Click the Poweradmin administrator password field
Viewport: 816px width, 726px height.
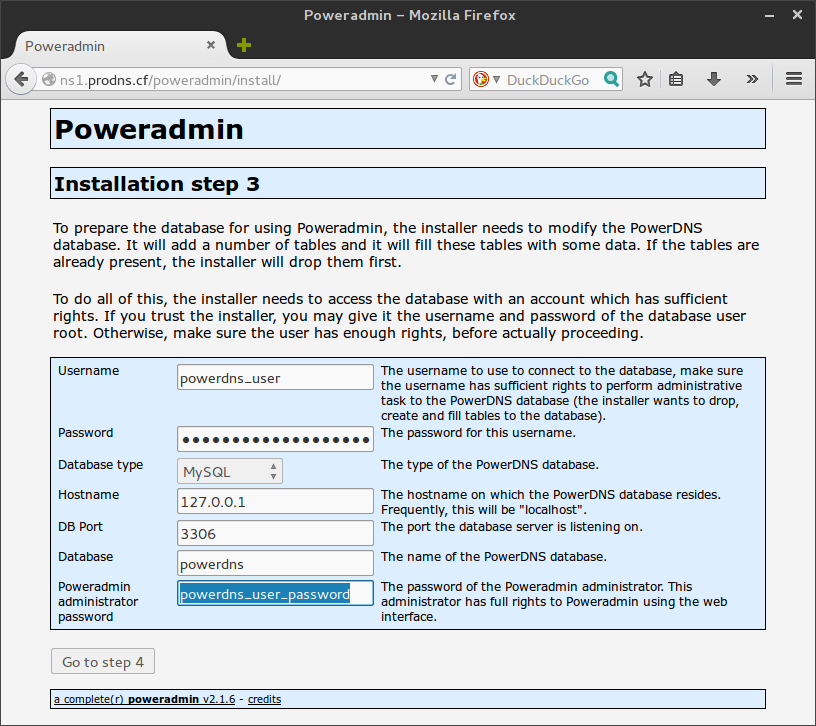(275, 593)
